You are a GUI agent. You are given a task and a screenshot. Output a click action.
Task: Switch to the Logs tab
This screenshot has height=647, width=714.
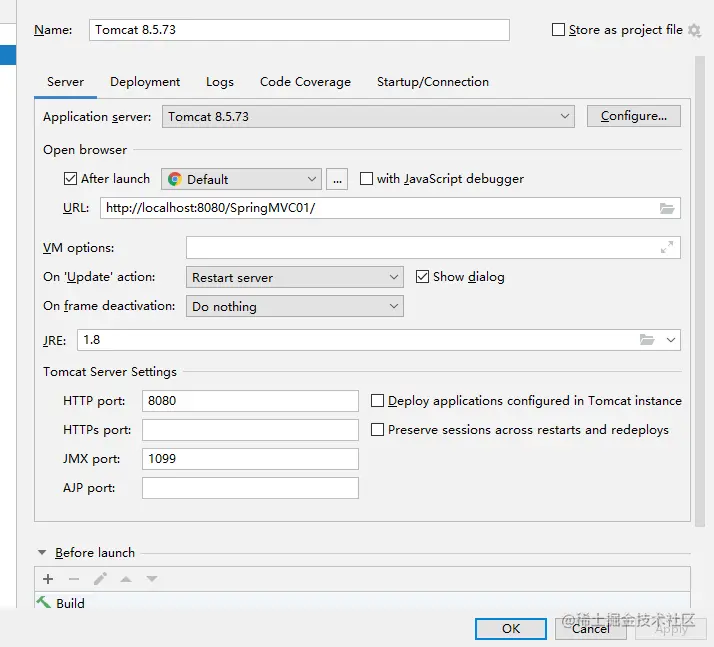point(219,82)
